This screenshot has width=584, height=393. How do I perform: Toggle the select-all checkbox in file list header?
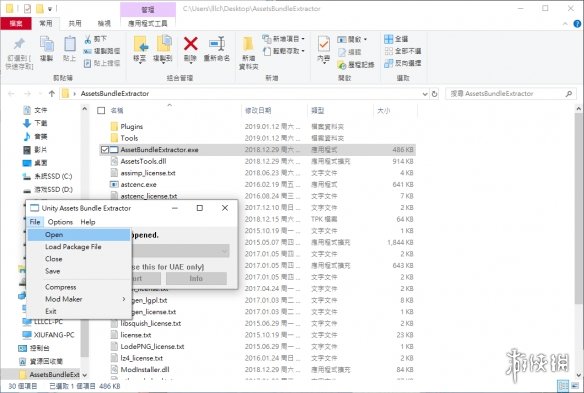101,111
